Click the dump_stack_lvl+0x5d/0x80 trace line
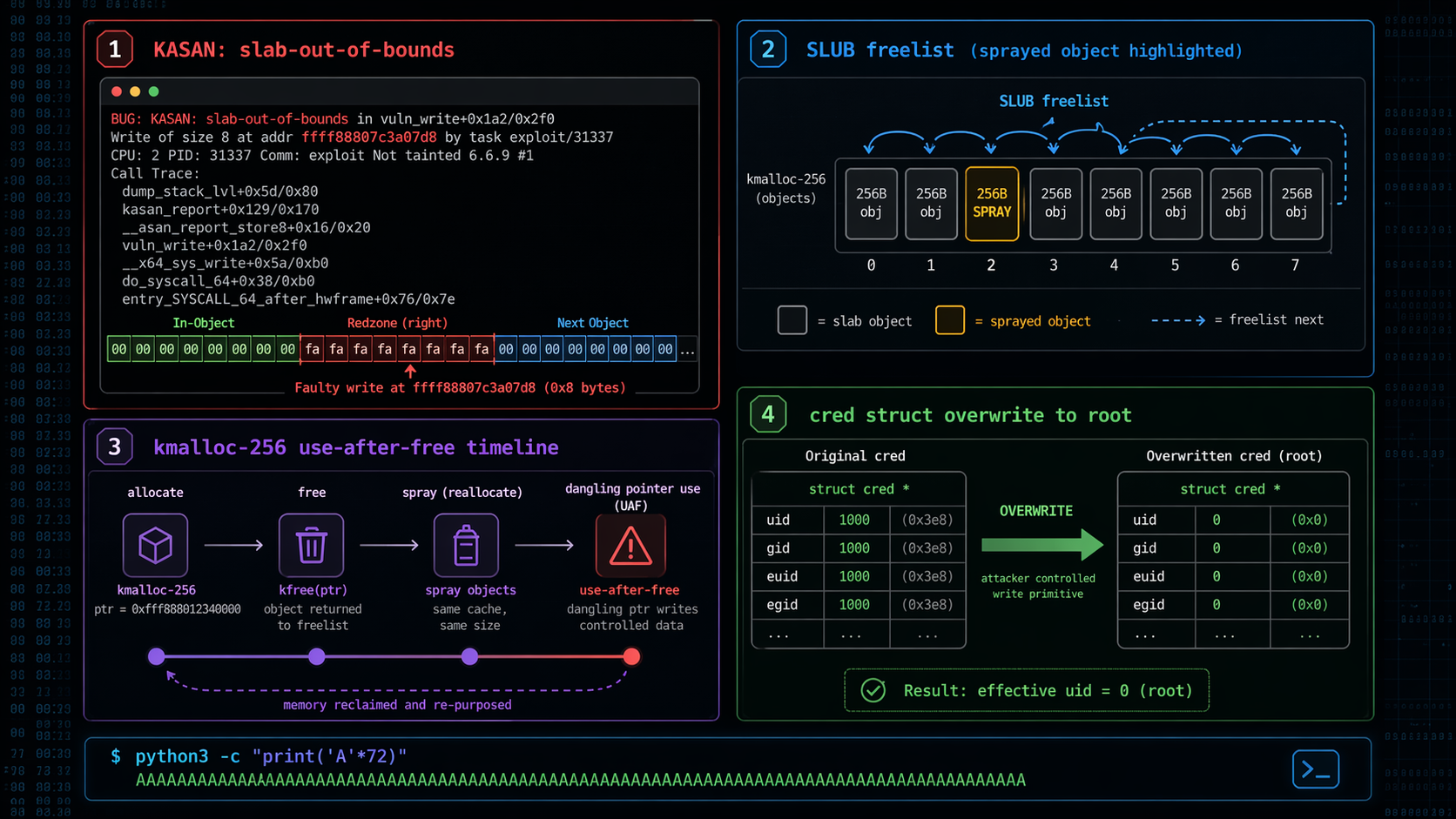The width and height of the screenshot is (1456, 819). tap(219, 191)
